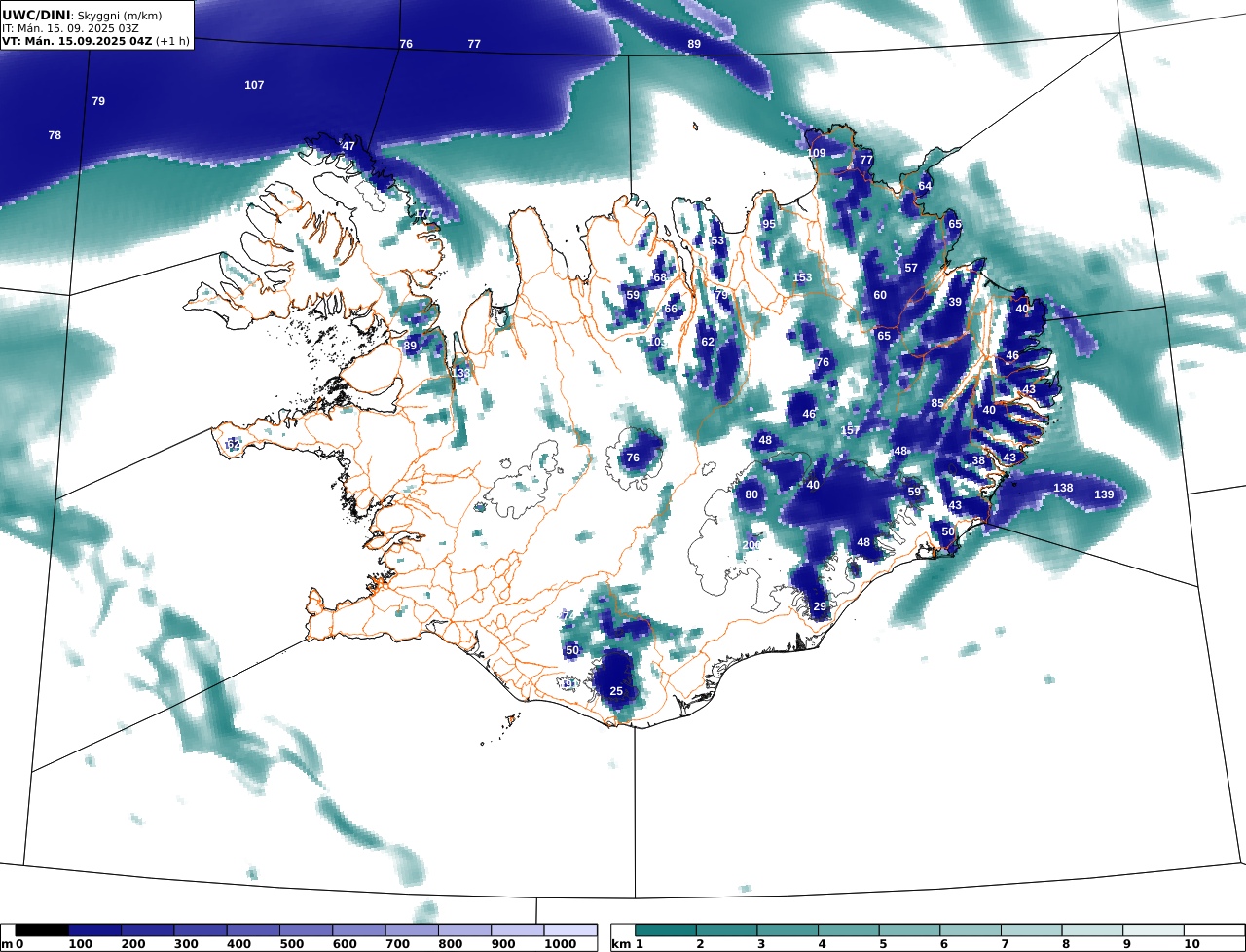Image resolution: width=1246 pixels, height=952 pixels.
Task: Click the visibility value 25 near the south coast
Action: [x=616, y=691]
